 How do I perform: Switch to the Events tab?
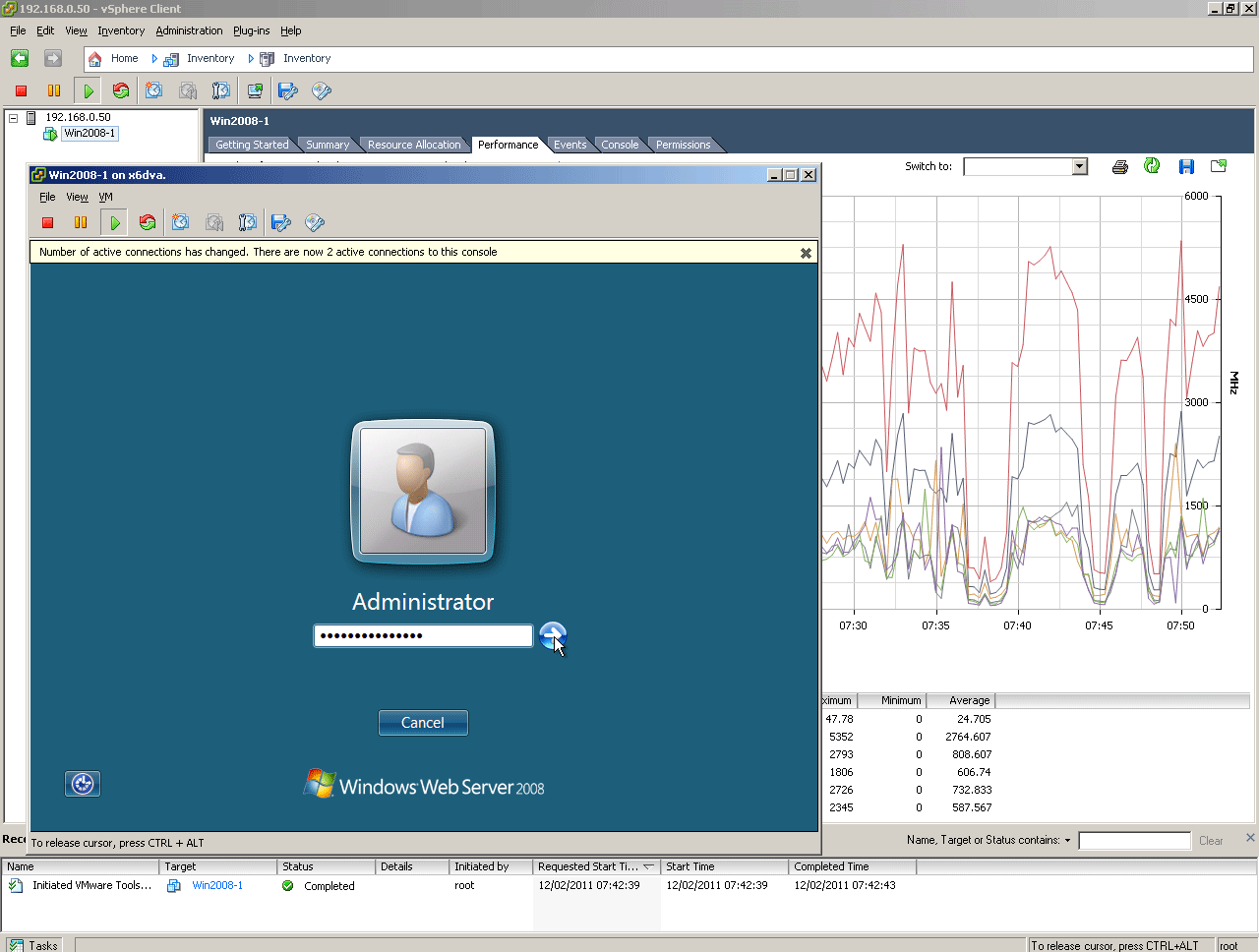tap(570, 146)
